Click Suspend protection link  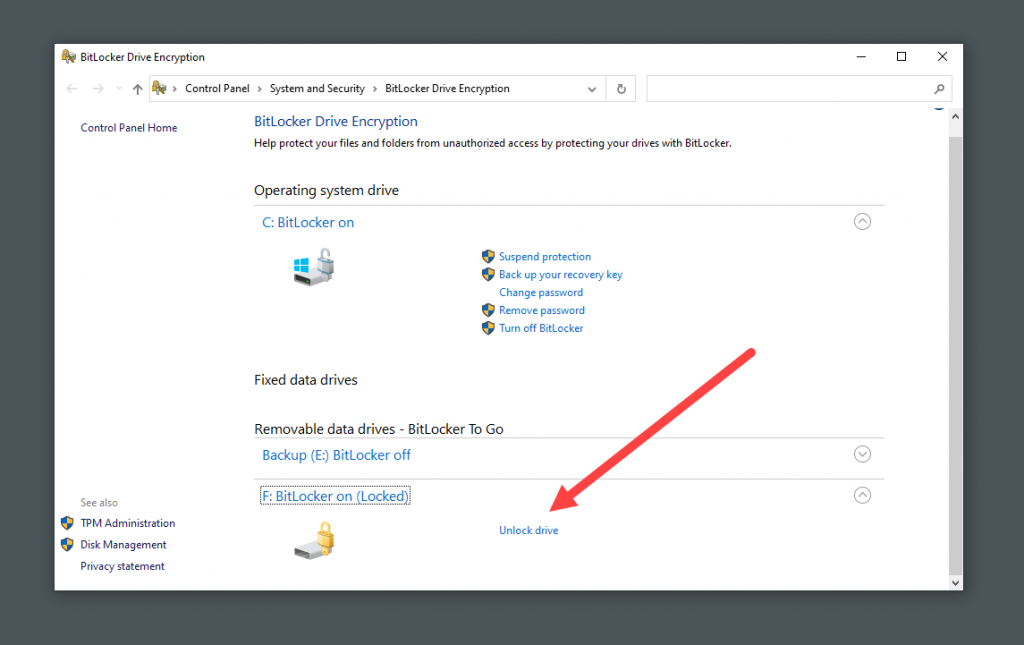click(545, 257)
